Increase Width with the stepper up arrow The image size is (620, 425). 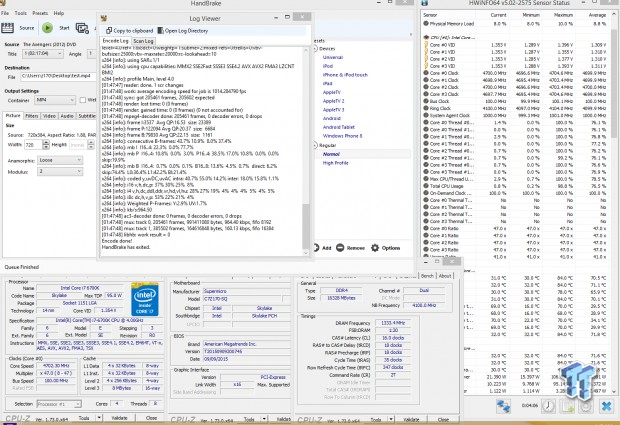tap(46, 142)
